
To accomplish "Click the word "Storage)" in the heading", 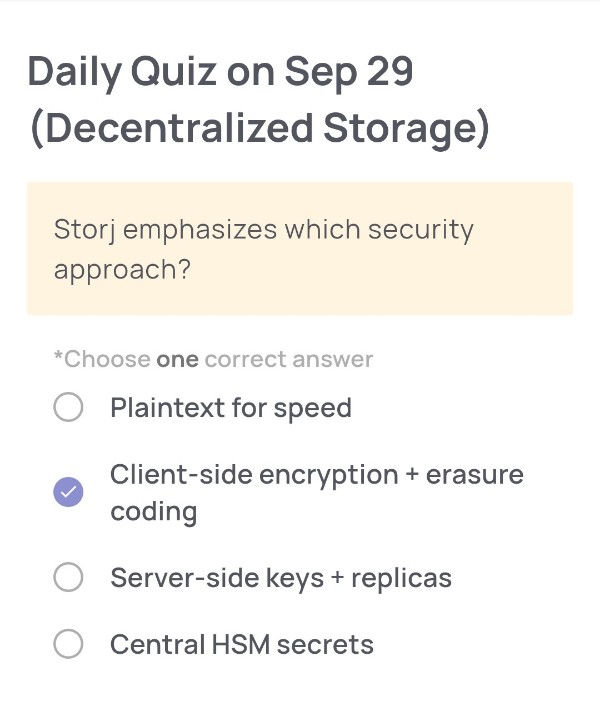I will pyautogui.click(x=411, y=131).
